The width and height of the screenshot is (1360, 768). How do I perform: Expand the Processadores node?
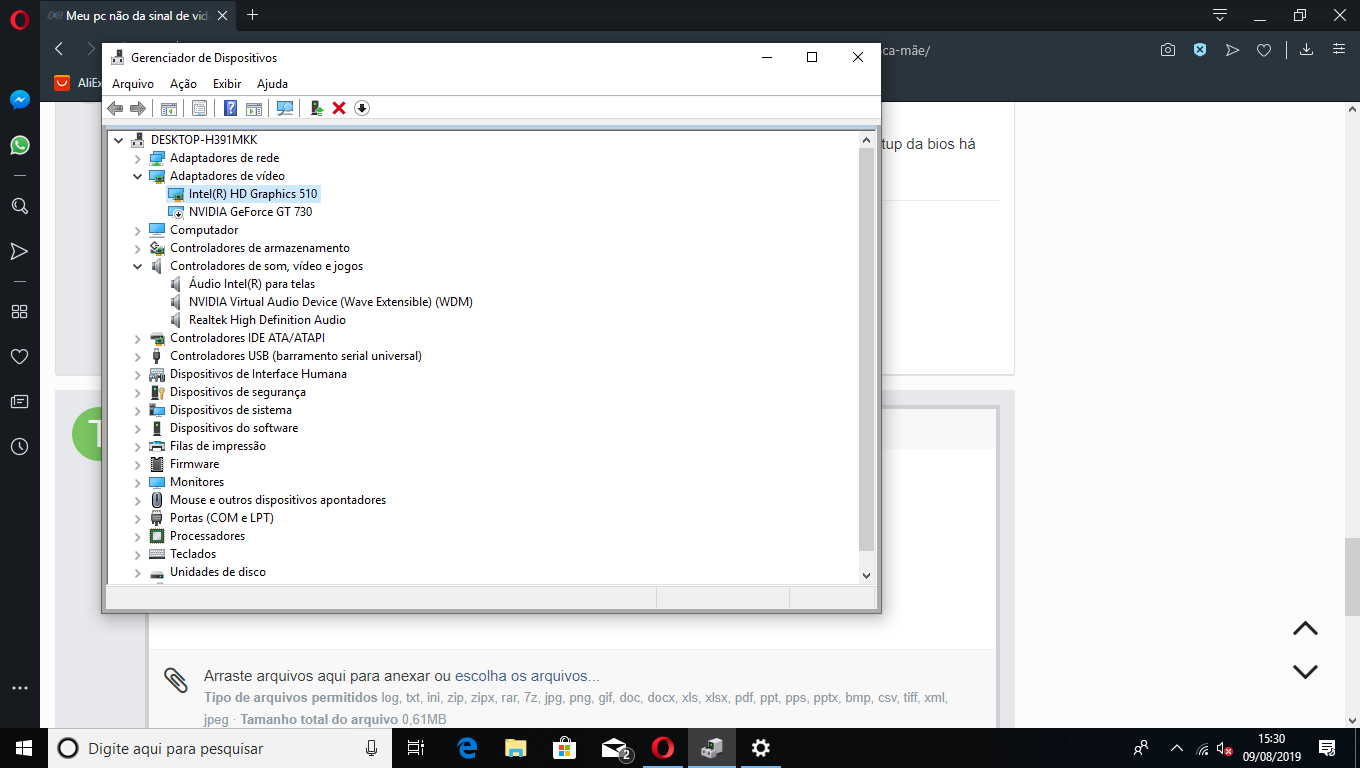tap(138, 536)
